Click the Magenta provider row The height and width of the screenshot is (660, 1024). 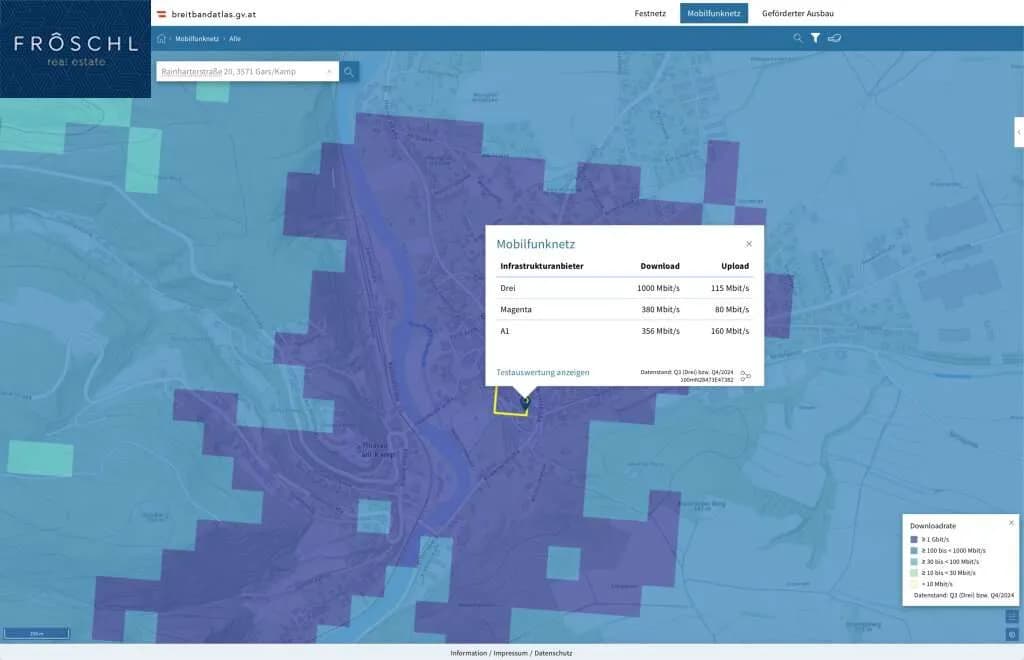624,309
